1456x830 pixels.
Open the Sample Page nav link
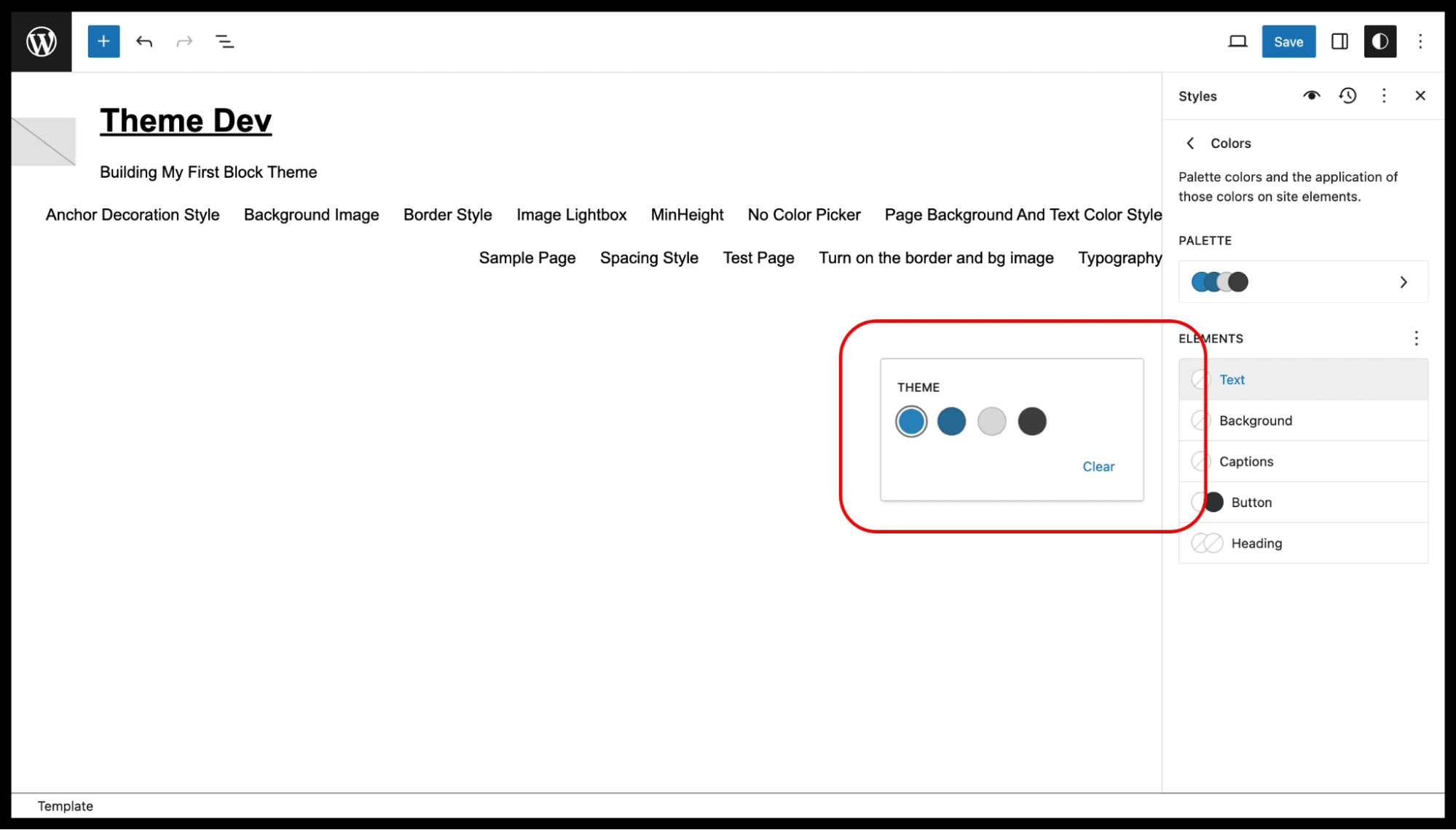pos(527,258)
